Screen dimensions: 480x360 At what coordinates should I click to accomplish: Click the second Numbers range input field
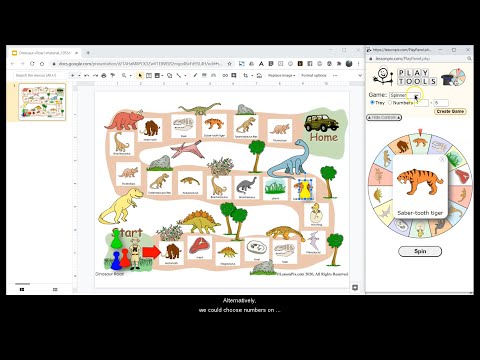441,103
